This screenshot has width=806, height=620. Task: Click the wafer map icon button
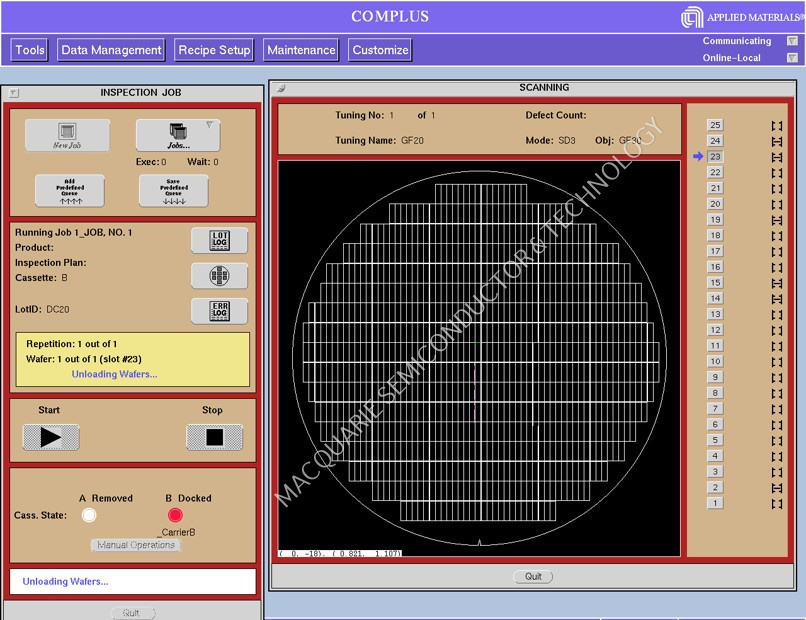(x=219, y=276)
